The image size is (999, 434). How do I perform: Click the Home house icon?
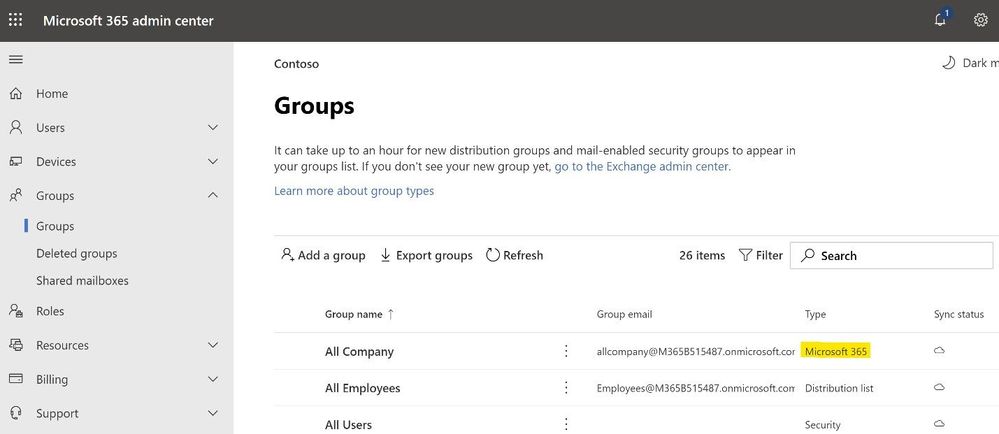click(x=16, y=94)
